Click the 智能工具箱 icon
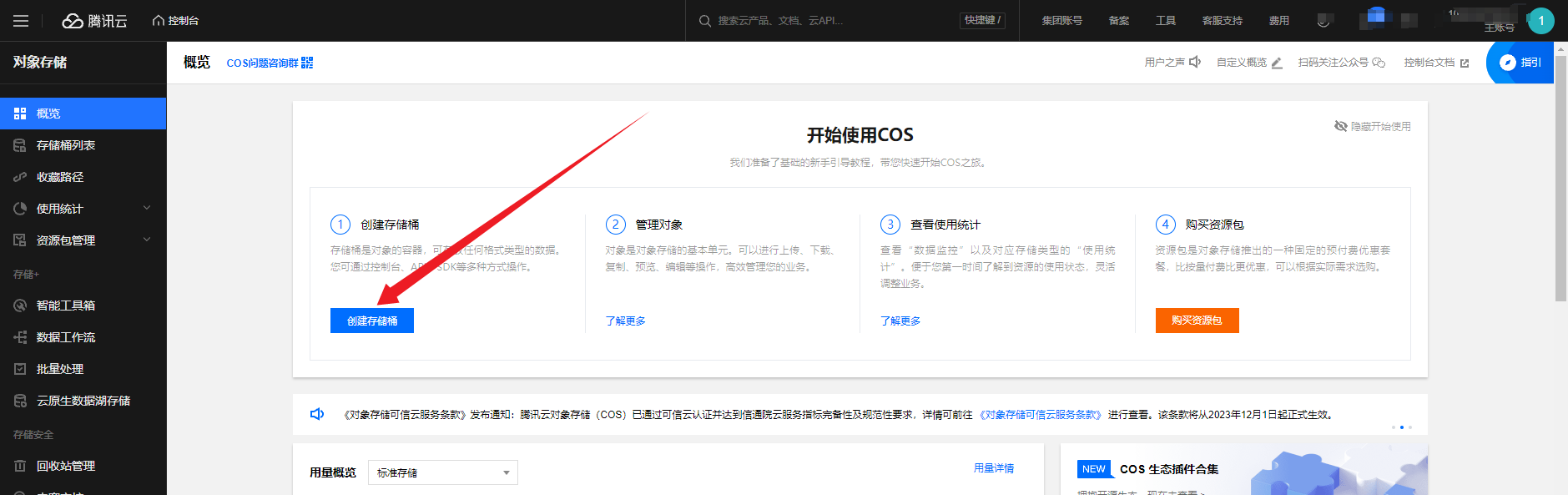 pos(20,306)
